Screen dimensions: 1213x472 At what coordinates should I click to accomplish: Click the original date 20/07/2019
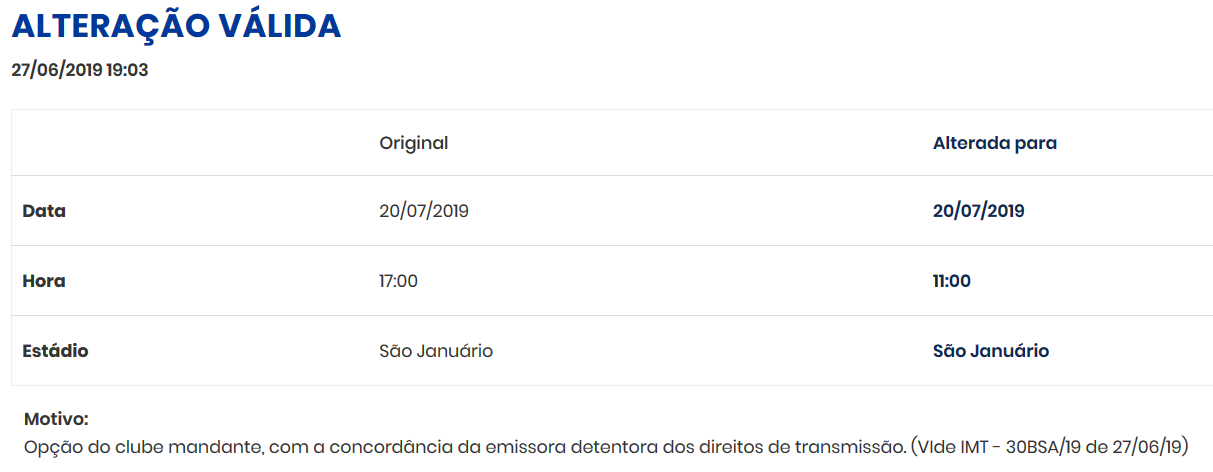pyautogui.click(x=424, y=211)
